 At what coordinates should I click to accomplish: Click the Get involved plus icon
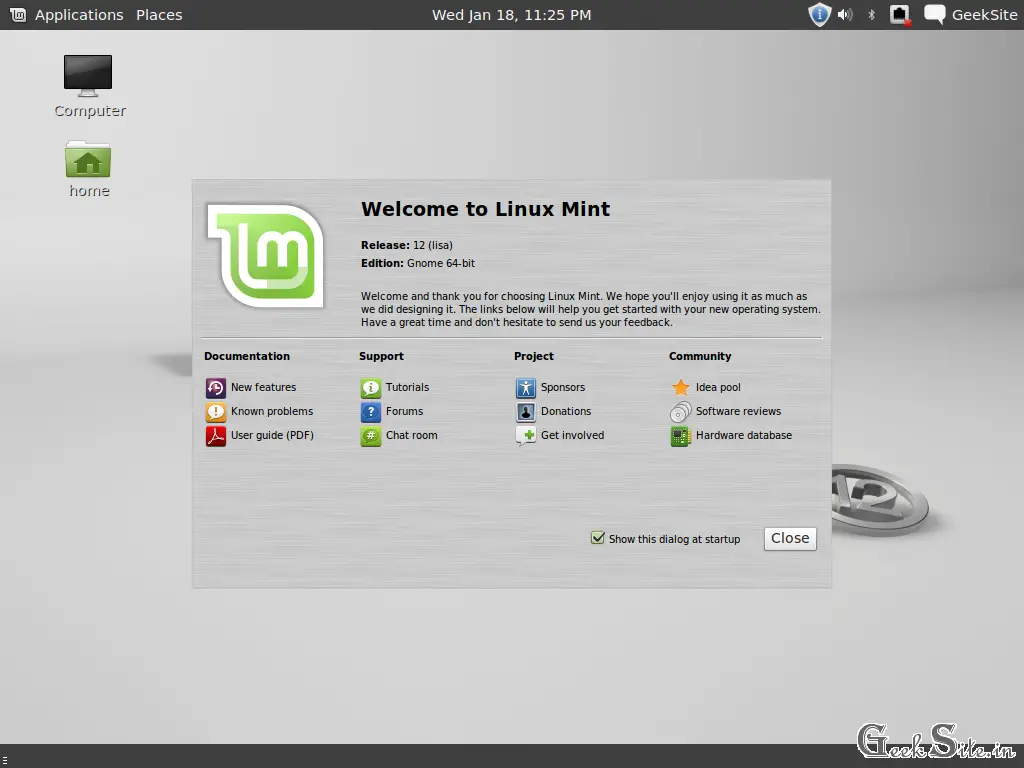tap(526, 436)
